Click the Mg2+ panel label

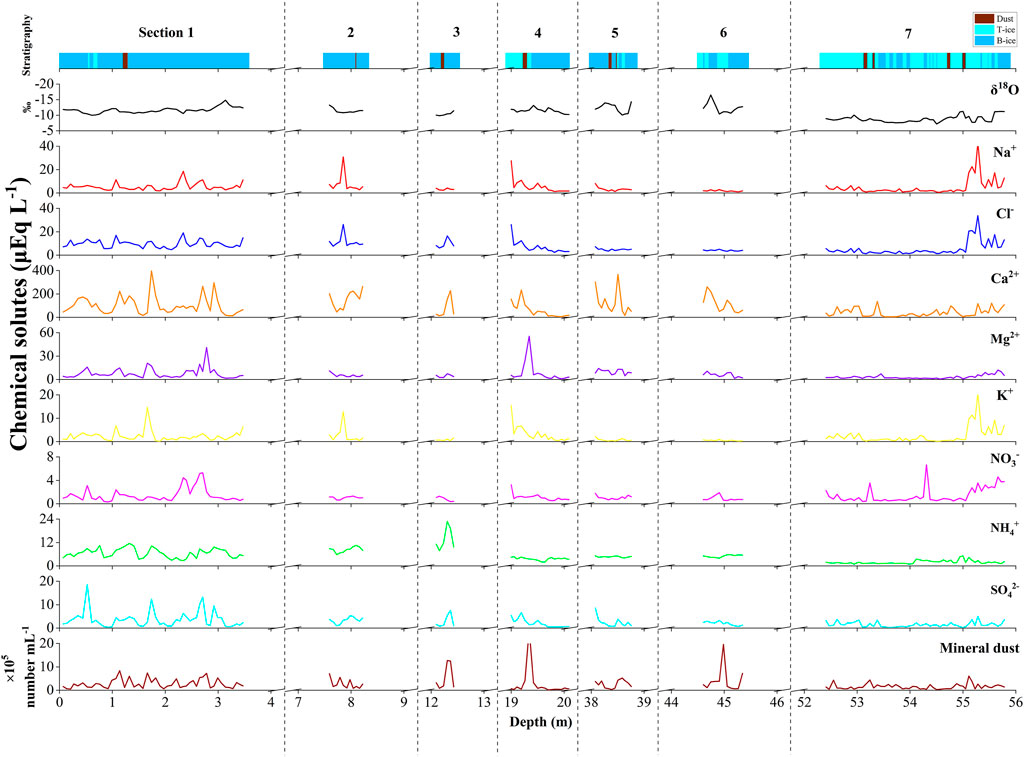1004,338
